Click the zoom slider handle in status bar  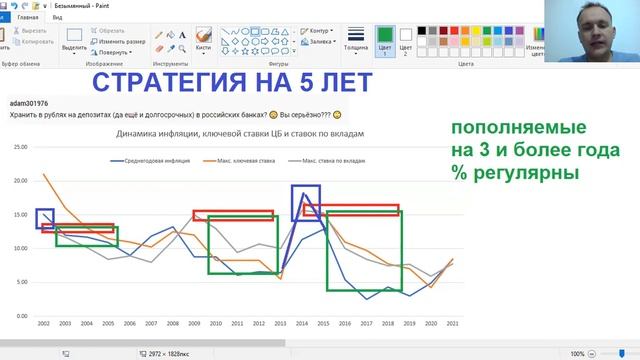coord(622,353)
